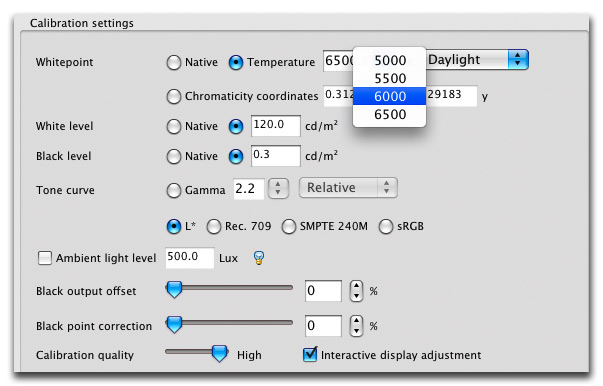Image resolution: width=603 pixels, height=386 pixels.
Task: Select SMPTE 240M tone curve option
Action: coord(288,226)
